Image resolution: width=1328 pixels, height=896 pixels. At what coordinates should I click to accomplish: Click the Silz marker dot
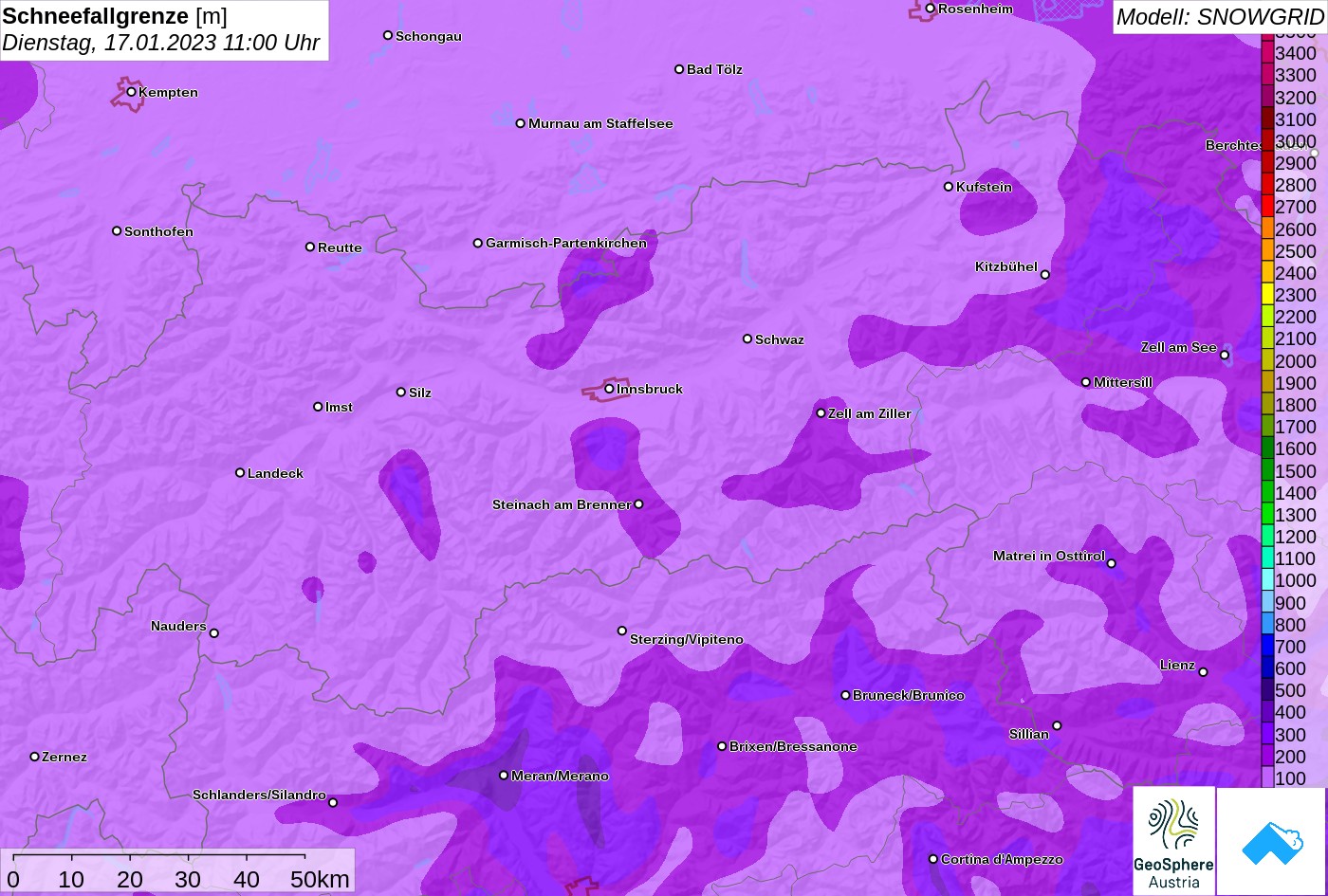coord(401,392)
